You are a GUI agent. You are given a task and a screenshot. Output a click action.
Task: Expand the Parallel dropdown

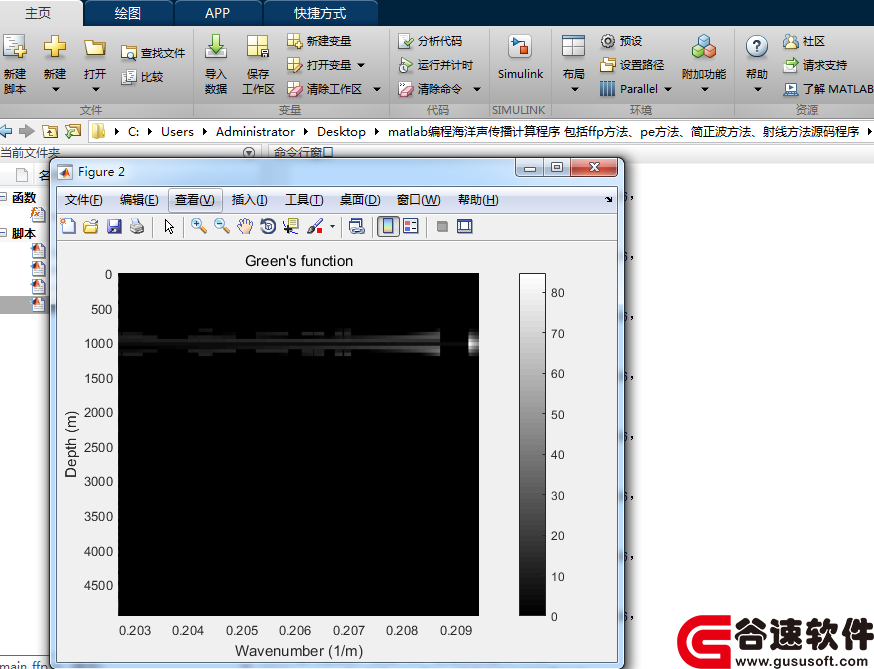tap(668, 89)
